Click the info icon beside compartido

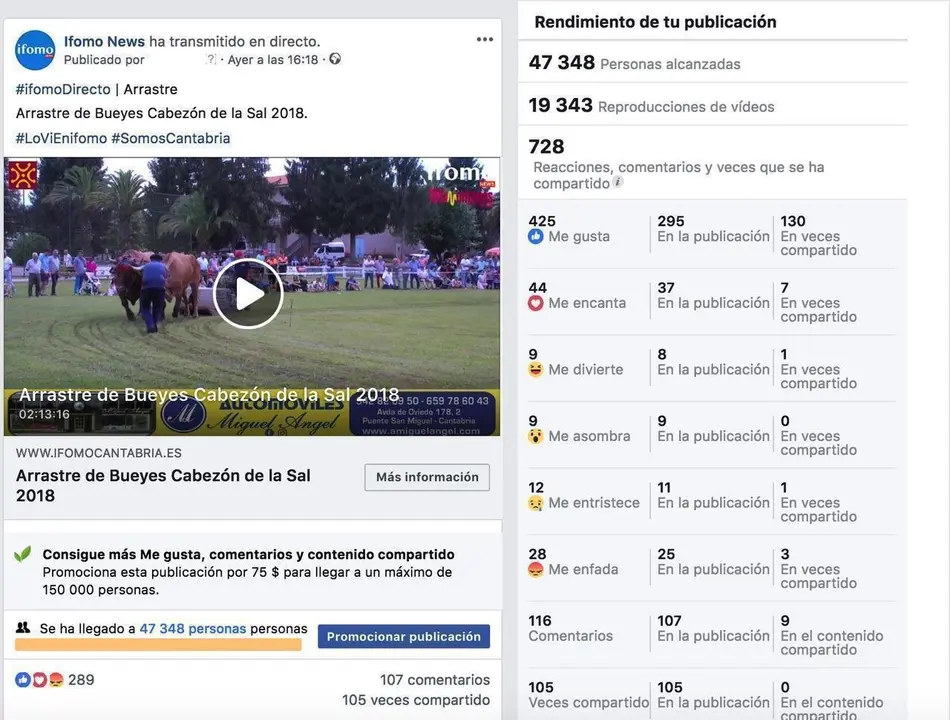pyautogui.click(x=617, y=182)
